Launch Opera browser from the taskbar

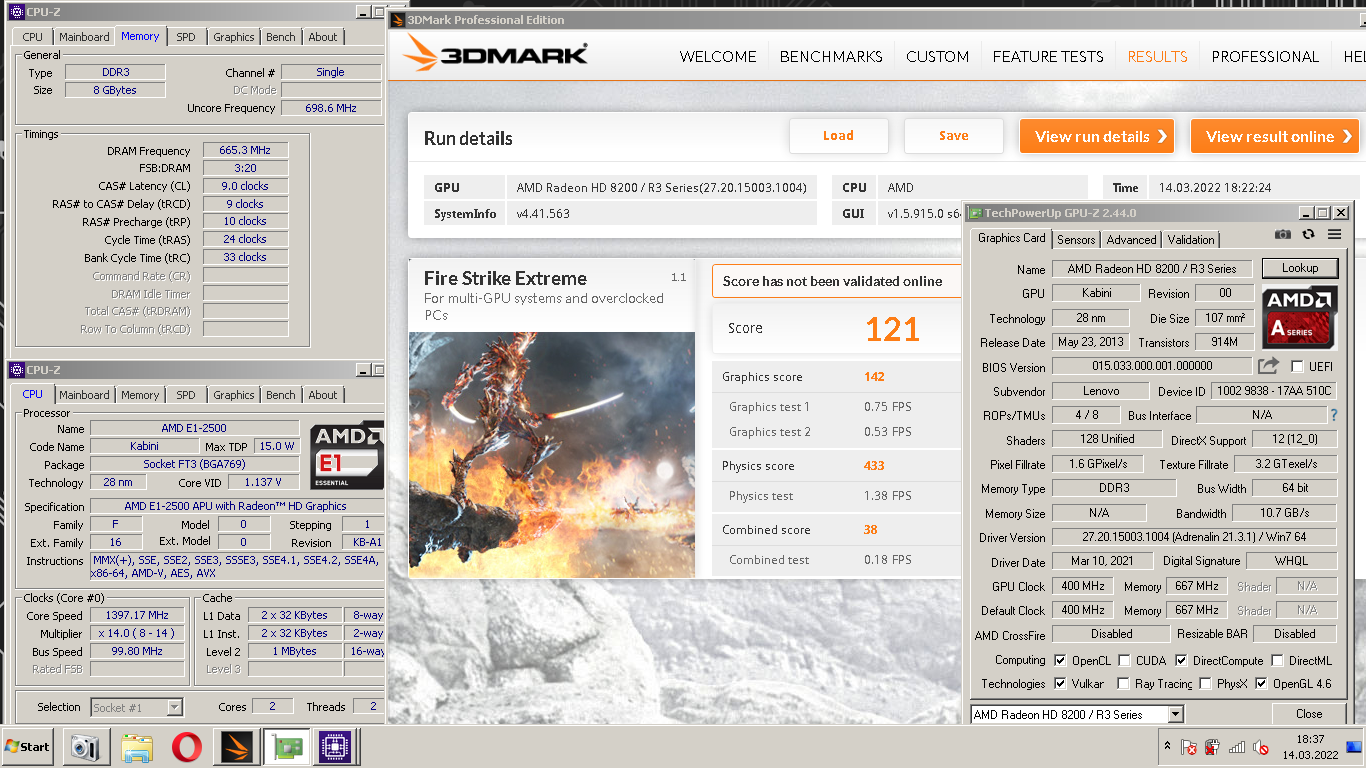point(186,747)
